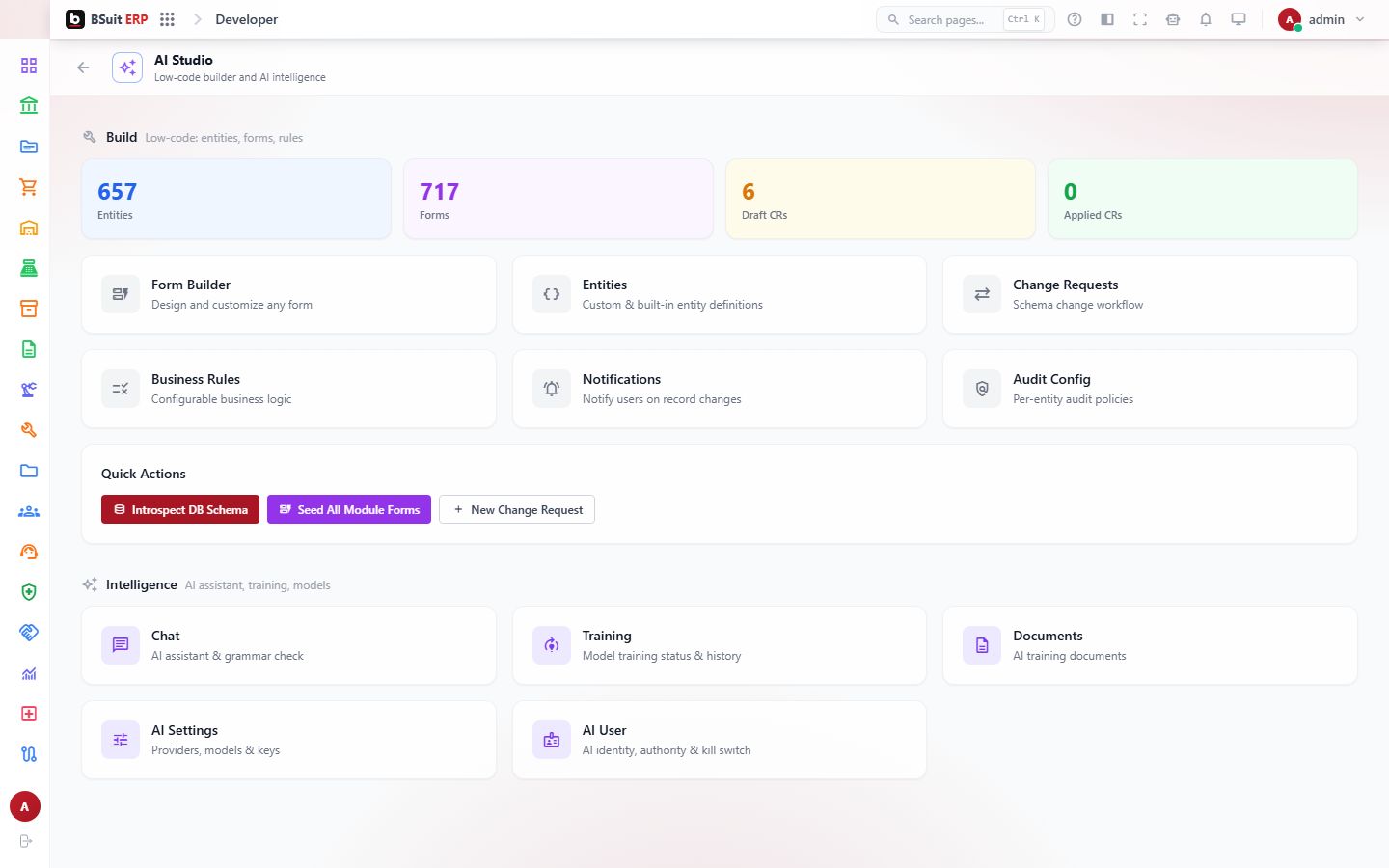The width and height of the screenshot is (1389, 868).
Task: Open the Audit Config card
Action: click(1150, 389)
